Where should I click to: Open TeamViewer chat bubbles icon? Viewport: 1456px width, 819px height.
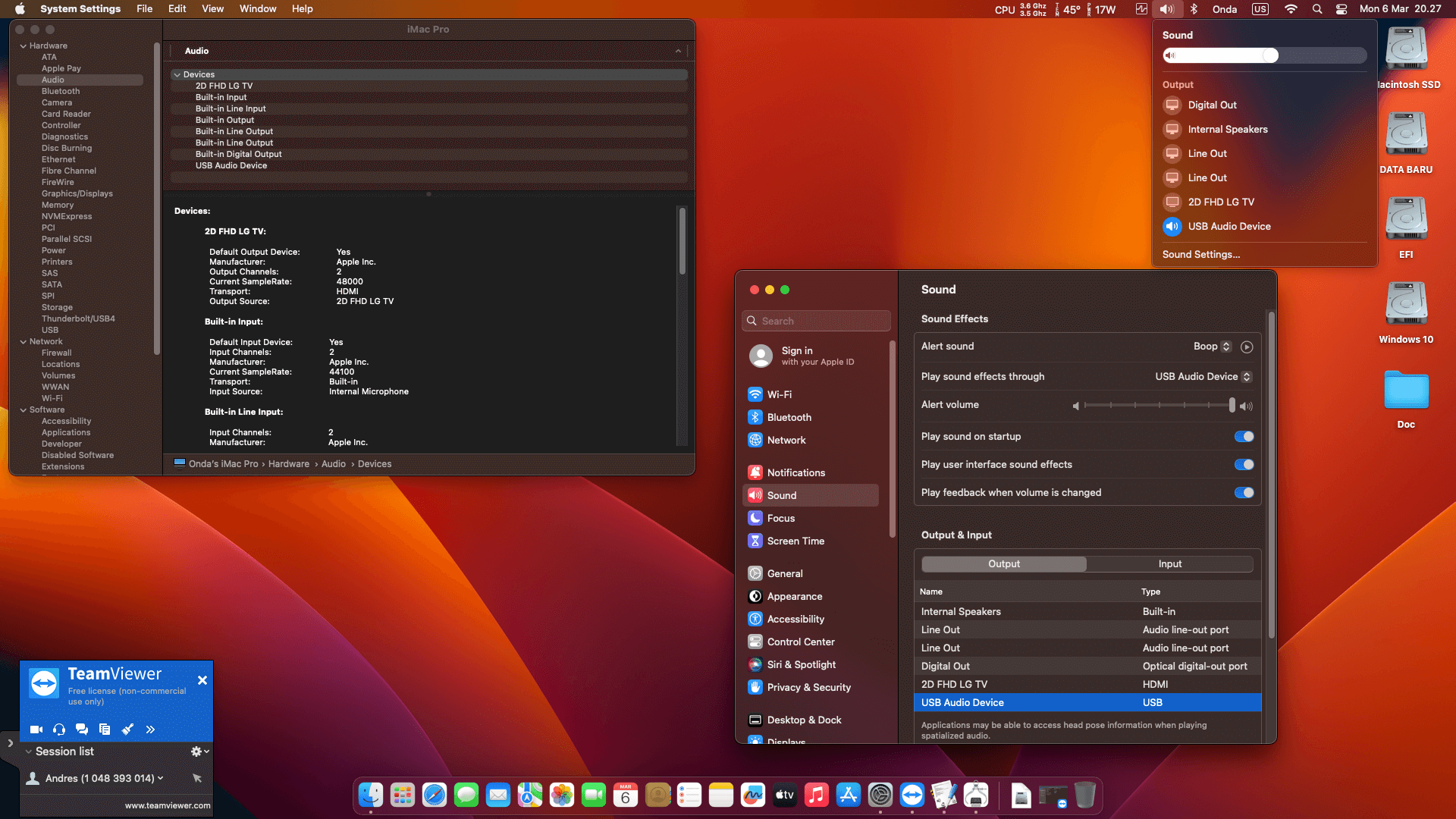tap(82, 730)
